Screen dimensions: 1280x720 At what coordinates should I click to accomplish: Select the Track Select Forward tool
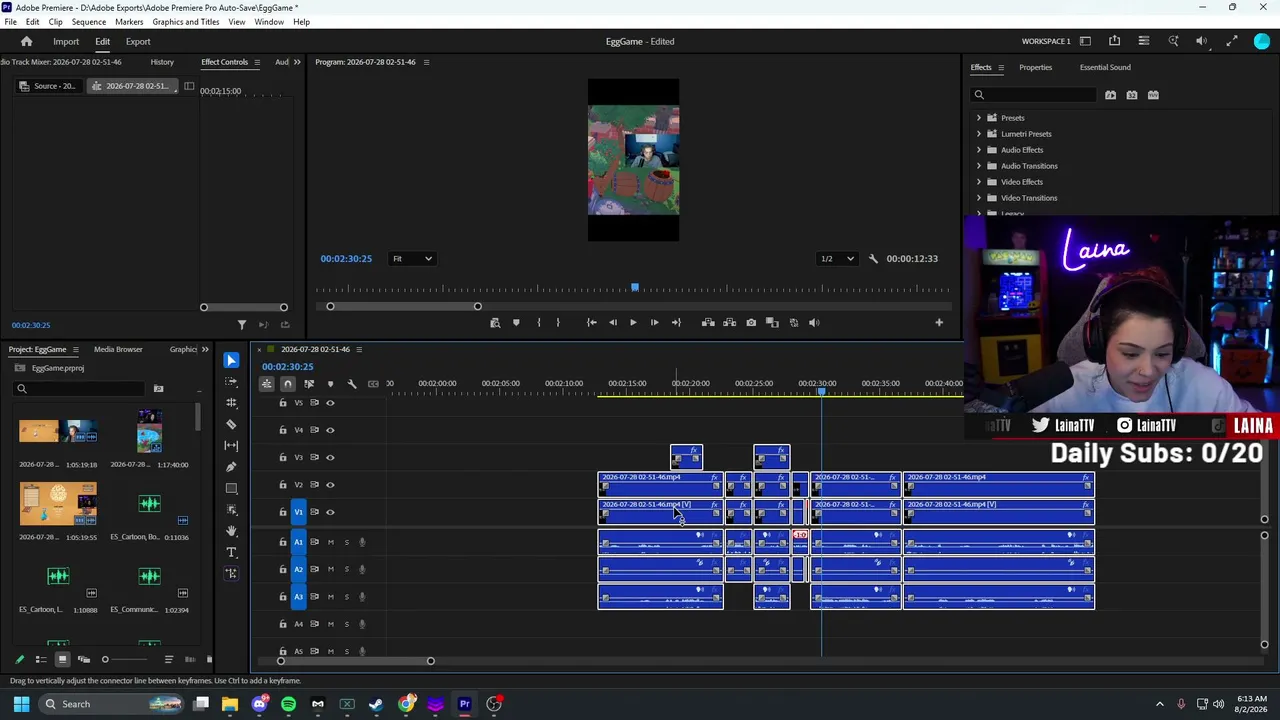coord(231,382)
